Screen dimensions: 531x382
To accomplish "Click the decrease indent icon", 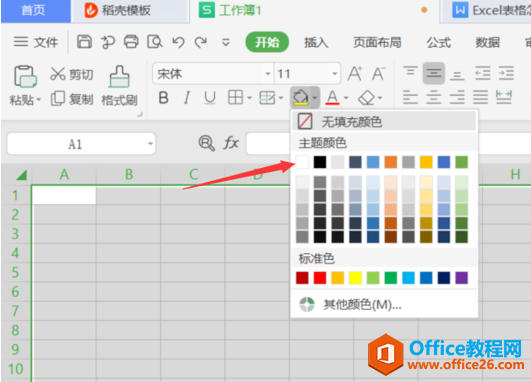I will [483, 73].
